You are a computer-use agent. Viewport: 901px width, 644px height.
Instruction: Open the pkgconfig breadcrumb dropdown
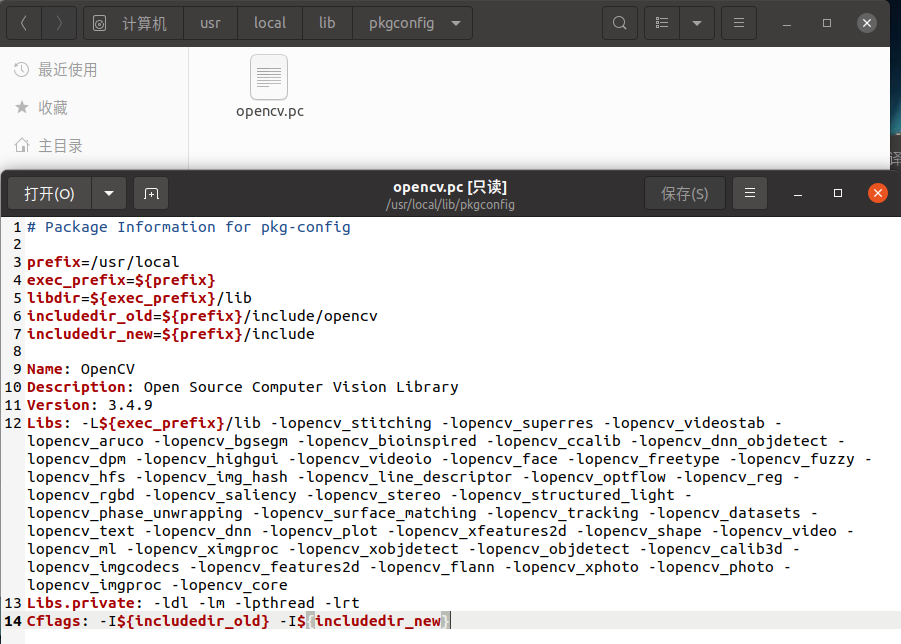coord(456,24)
